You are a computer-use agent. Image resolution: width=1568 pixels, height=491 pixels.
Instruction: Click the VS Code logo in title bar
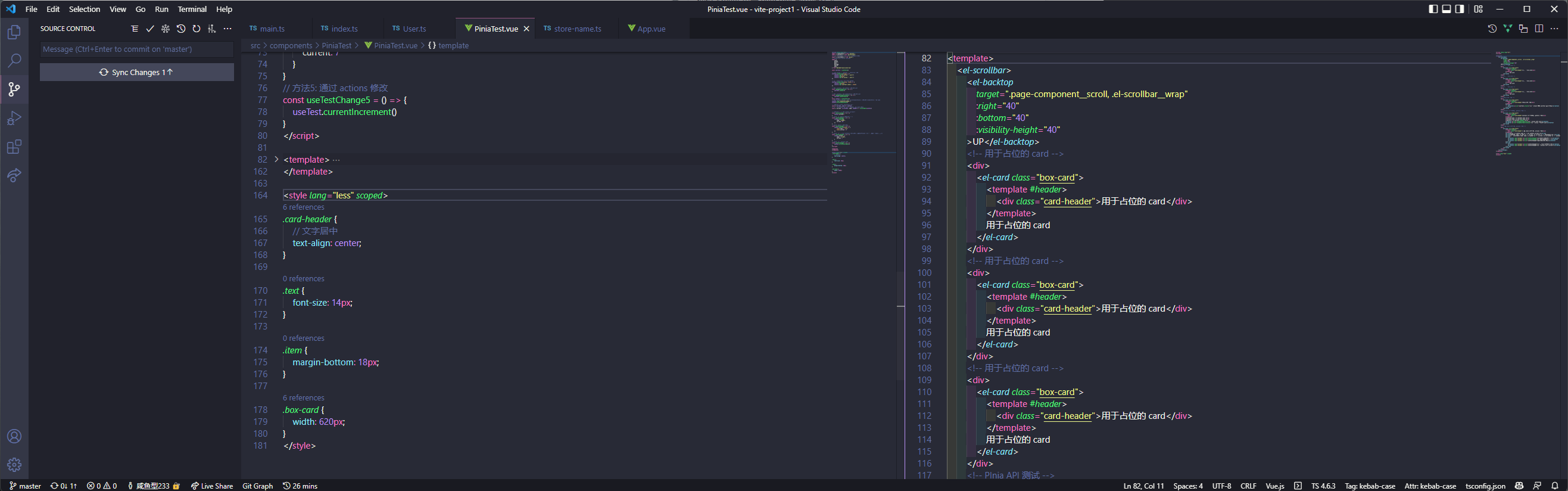(x=11, y=9)
